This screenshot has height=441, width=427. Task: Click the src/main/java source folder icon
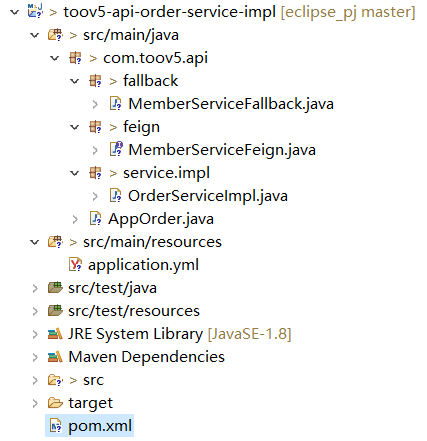[55, 35]
